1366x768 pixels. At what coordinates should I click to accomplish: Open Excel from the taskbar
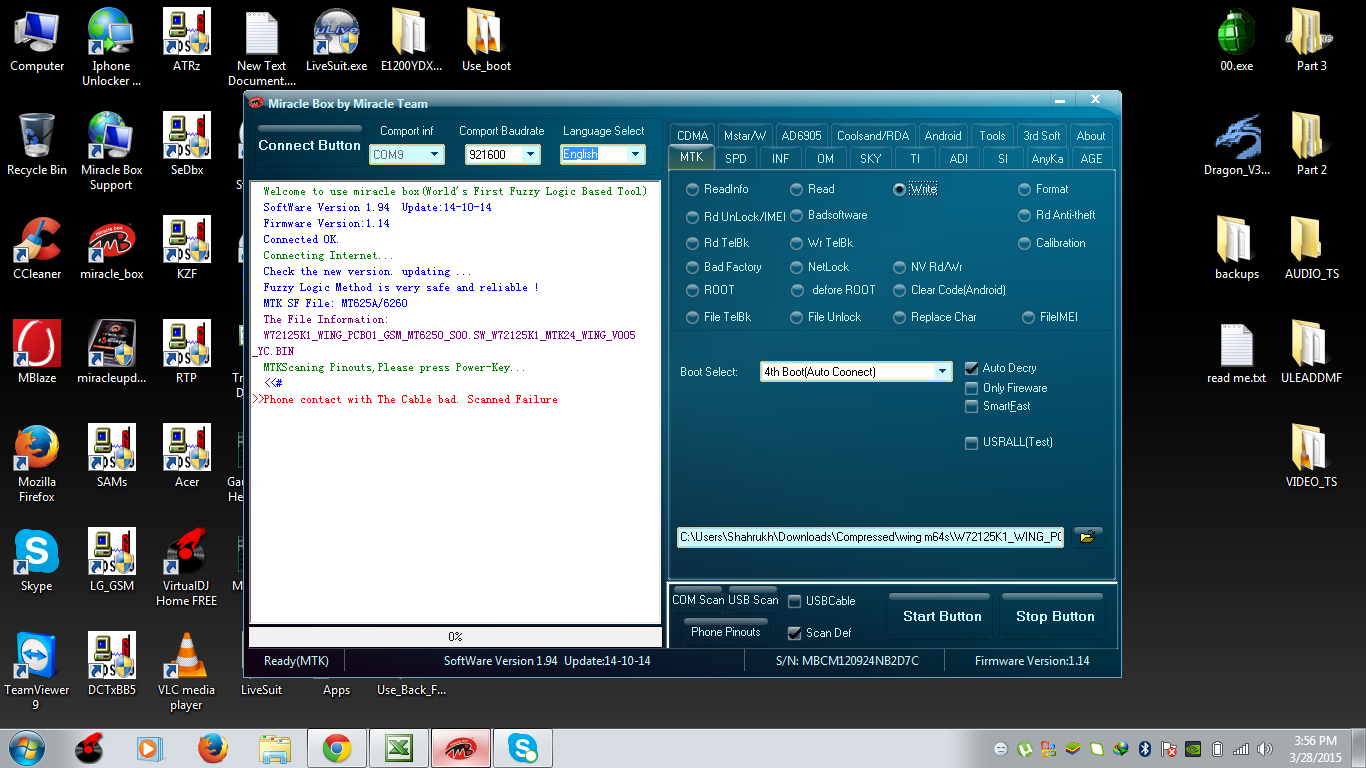tap(398, 748)
